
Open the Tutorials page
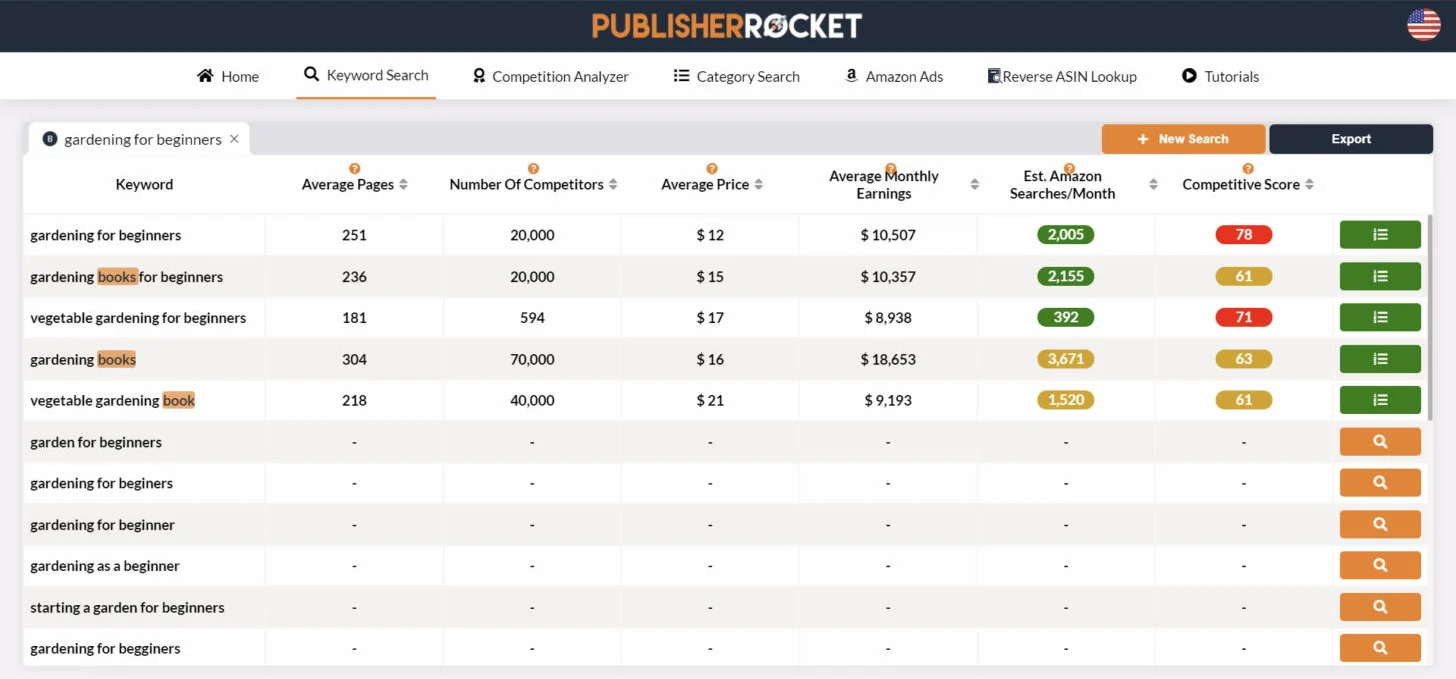[x=1220, y=76]
